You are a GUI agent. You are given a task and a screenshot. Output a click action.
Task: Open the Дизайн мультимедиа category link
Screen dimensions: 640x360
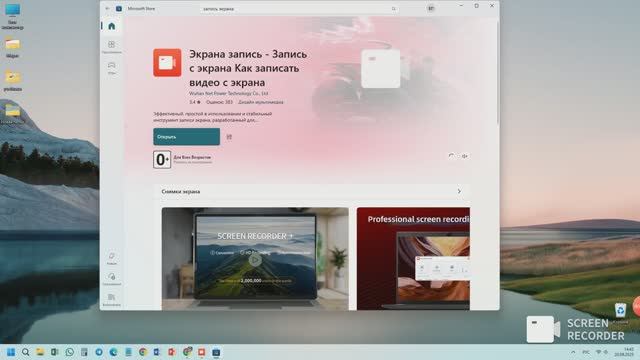pyautogui.click(x=260, y=102)
